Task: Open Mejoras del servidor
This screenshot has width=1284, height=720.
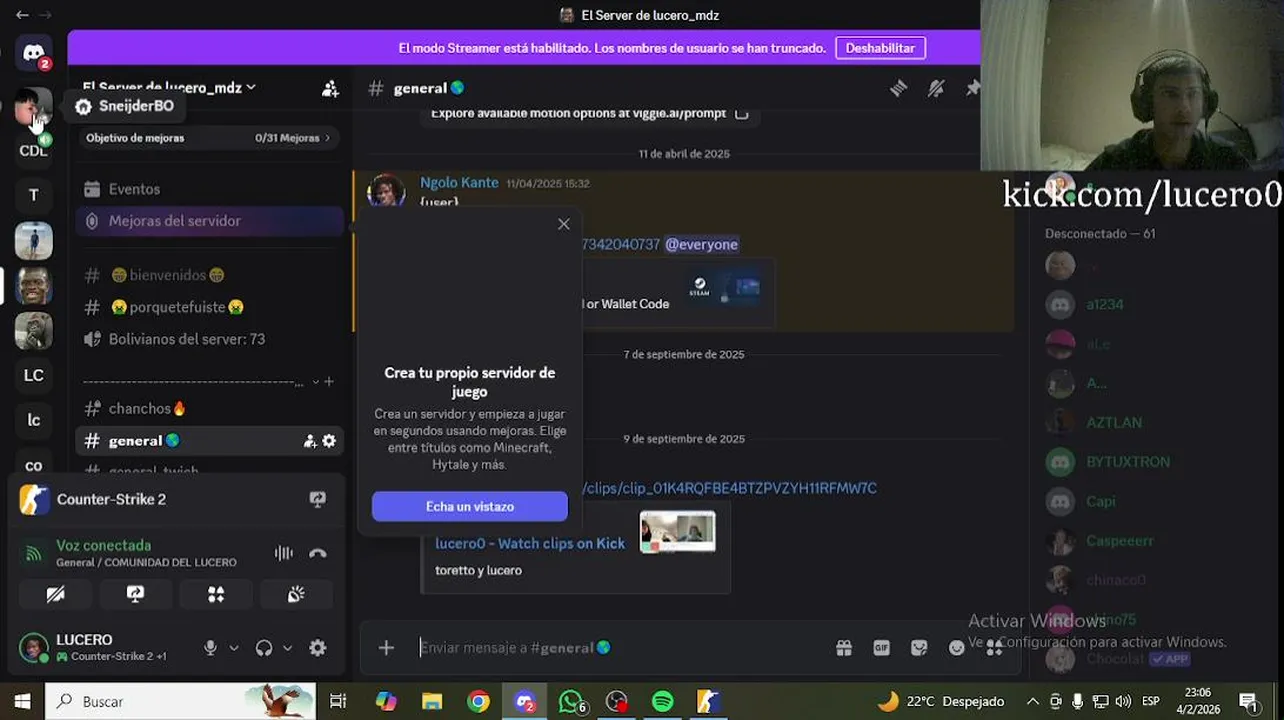Action: [210, 221]
